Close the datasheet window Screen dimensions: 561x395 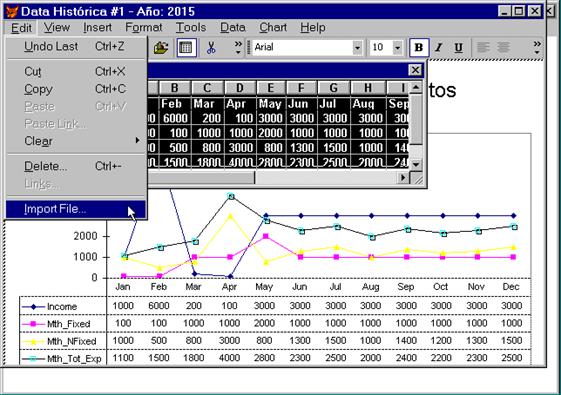415,70
